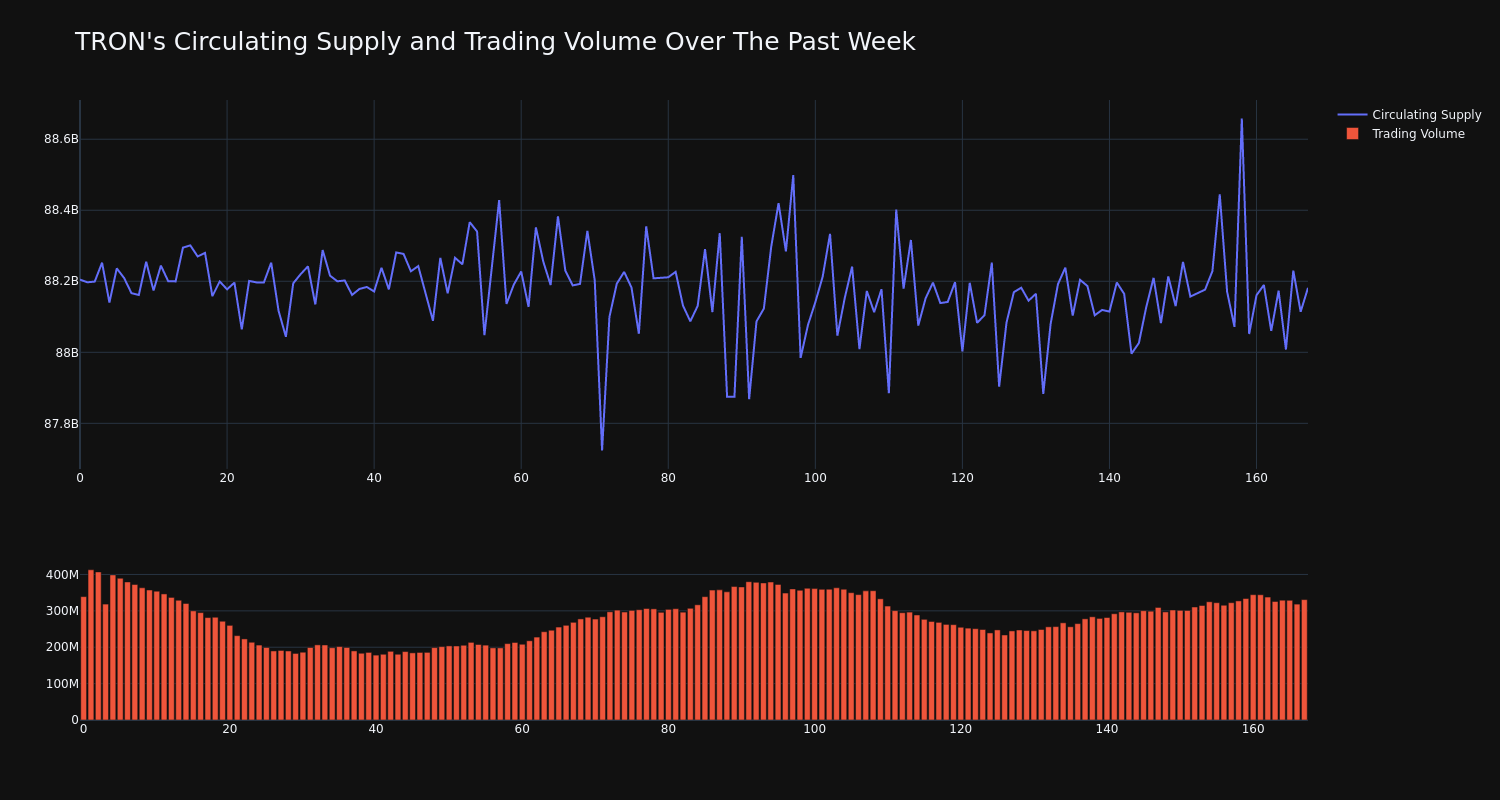
Task: Click the 88B y-axis label
Action: tap(67, 352)
